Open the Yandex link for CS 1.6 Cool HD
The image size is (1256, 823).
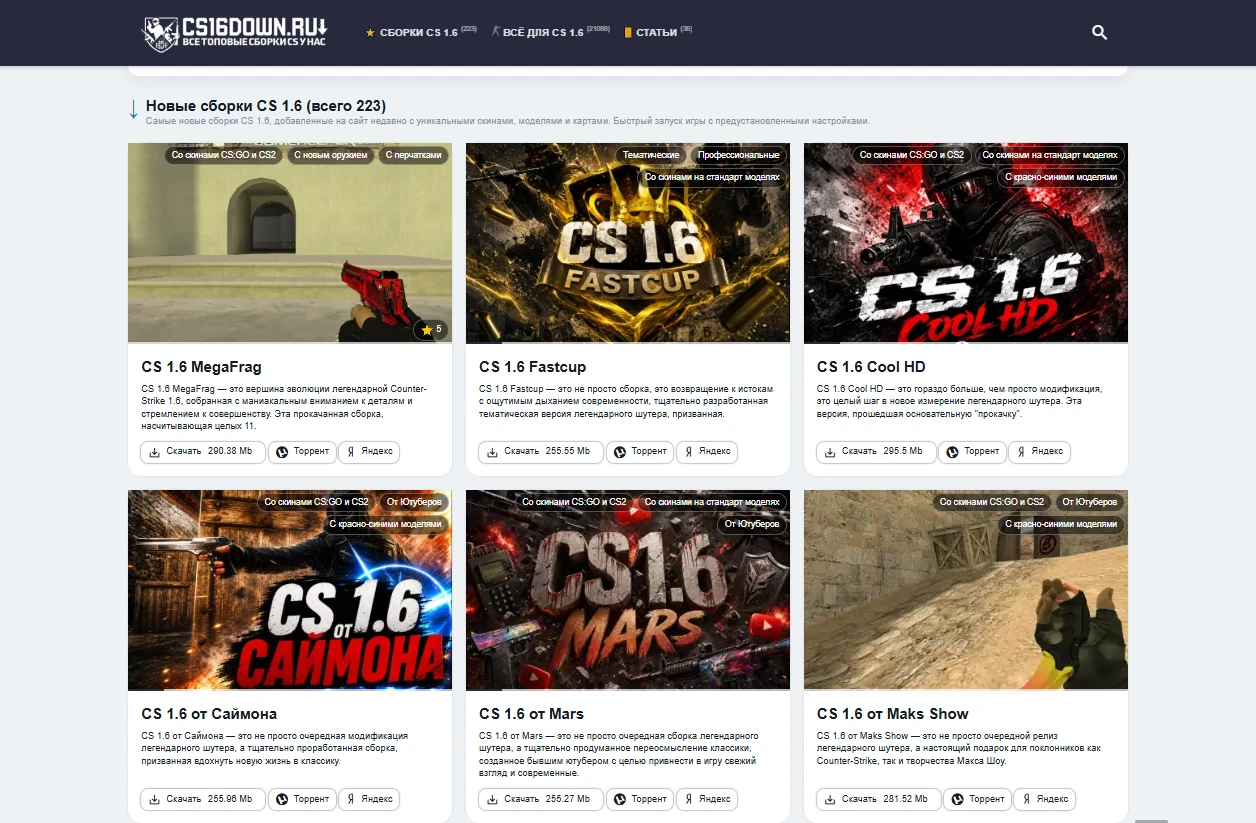(1040, 452)
